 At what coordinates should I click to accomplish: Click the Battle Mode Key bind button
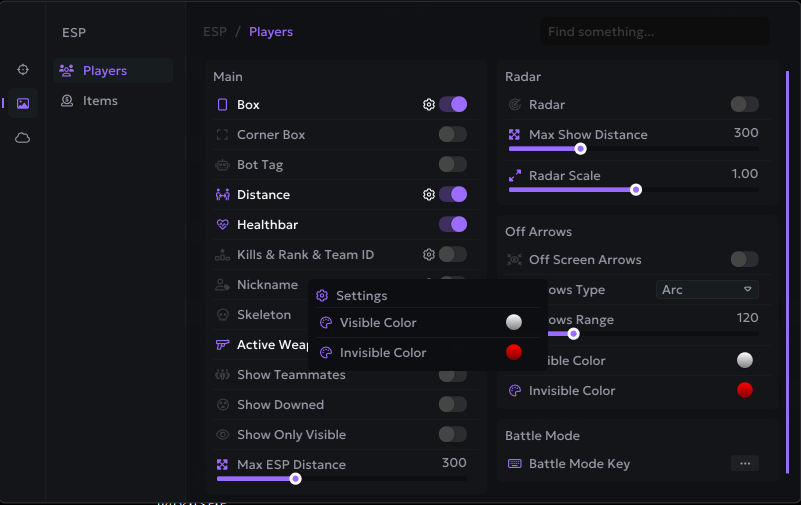tap(744, 464)
